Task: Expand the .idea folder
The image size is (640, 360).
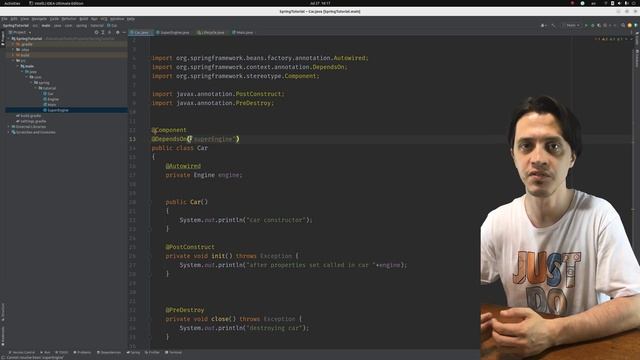Action: click(13, 50)
